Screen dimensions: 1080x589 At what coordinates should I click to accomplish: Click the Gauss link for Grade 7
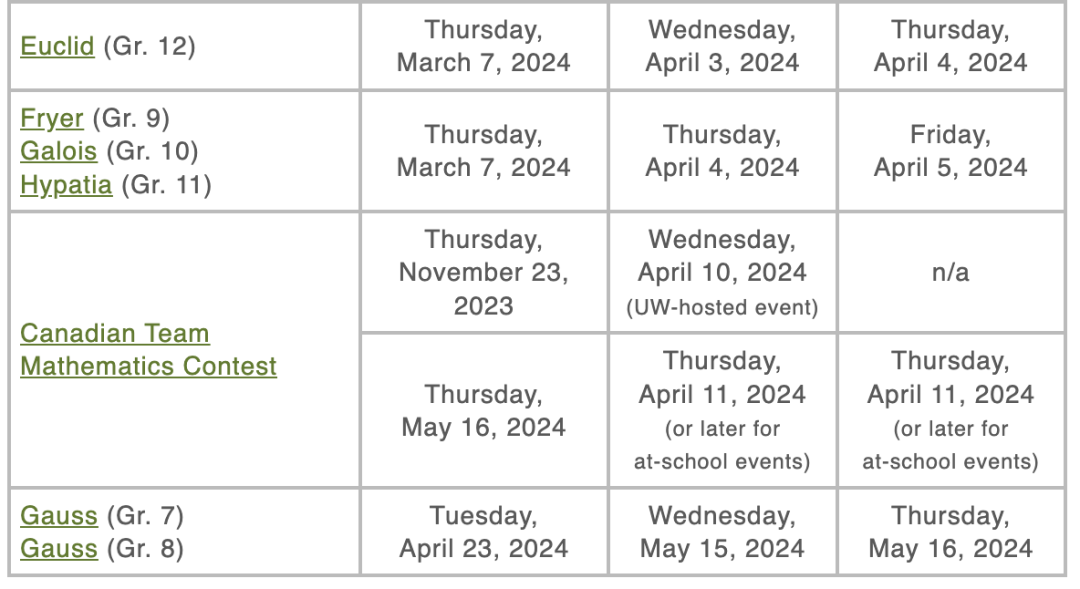(x=58, y=516)
